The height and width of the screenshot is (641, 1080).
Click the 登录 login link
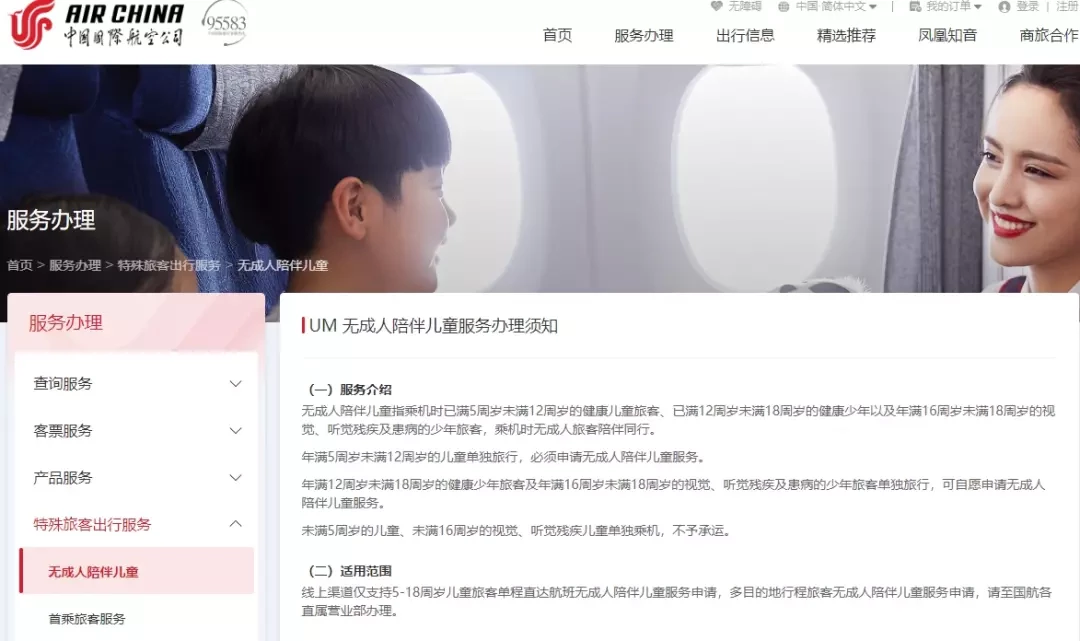click(1028, 6)
